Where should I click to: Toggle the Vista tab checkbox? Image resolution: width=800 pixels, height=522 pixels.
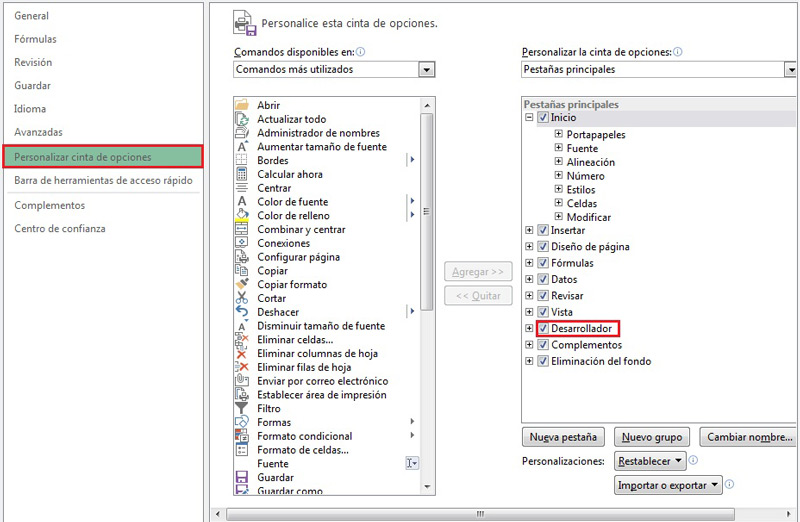[x=543, y=312]
